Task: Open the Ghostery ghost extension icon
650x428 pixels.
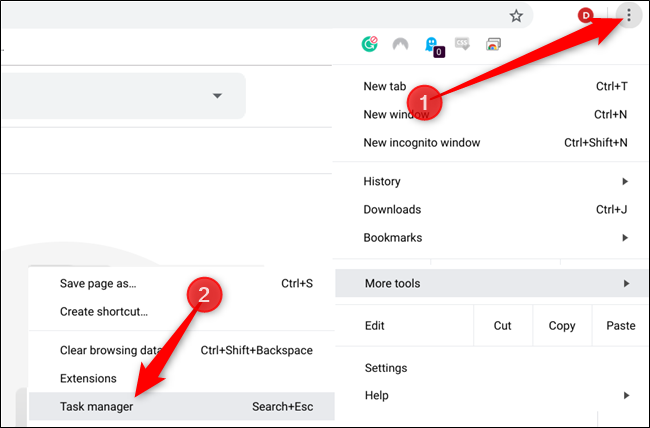Action: point(434,46)
